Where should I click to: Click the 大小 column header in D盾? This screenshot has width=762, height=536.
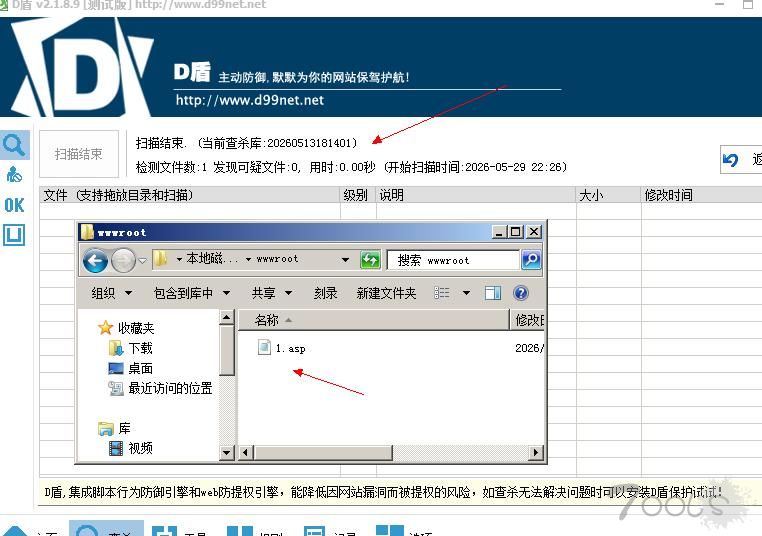coord(609,195)
